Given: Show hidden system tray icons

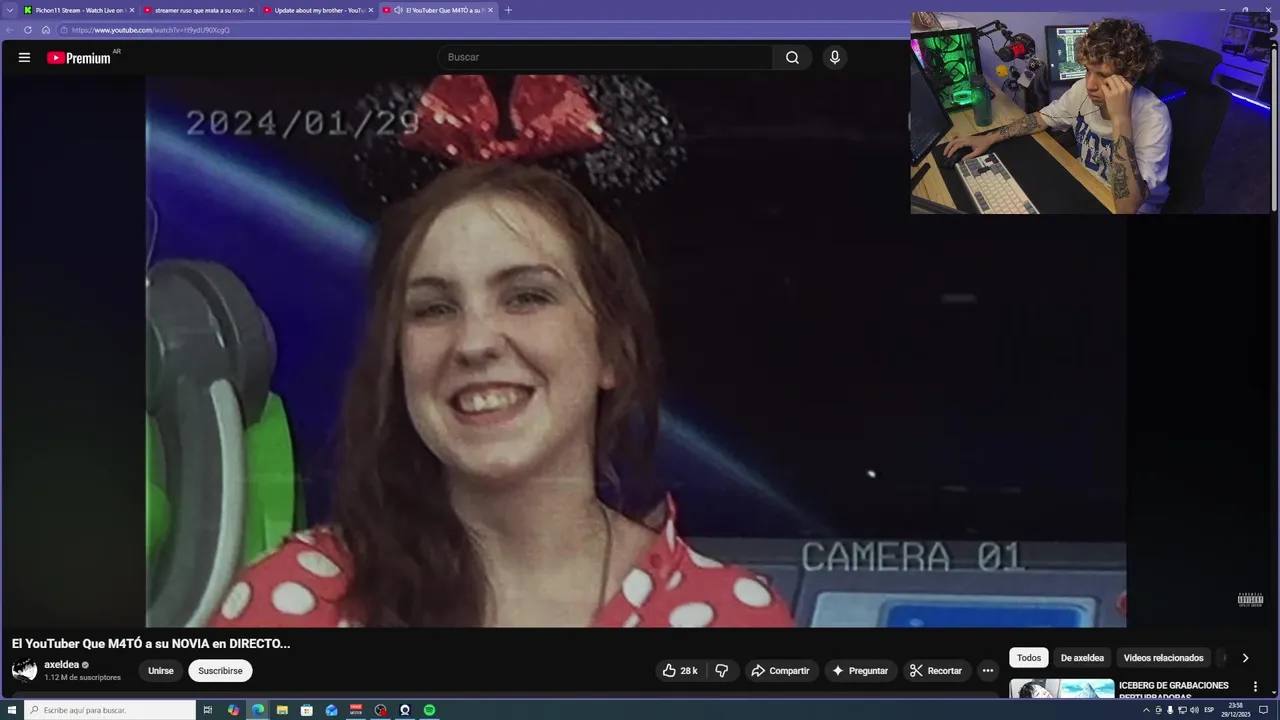Looking at the screenshot, I should click(1146, 710).
